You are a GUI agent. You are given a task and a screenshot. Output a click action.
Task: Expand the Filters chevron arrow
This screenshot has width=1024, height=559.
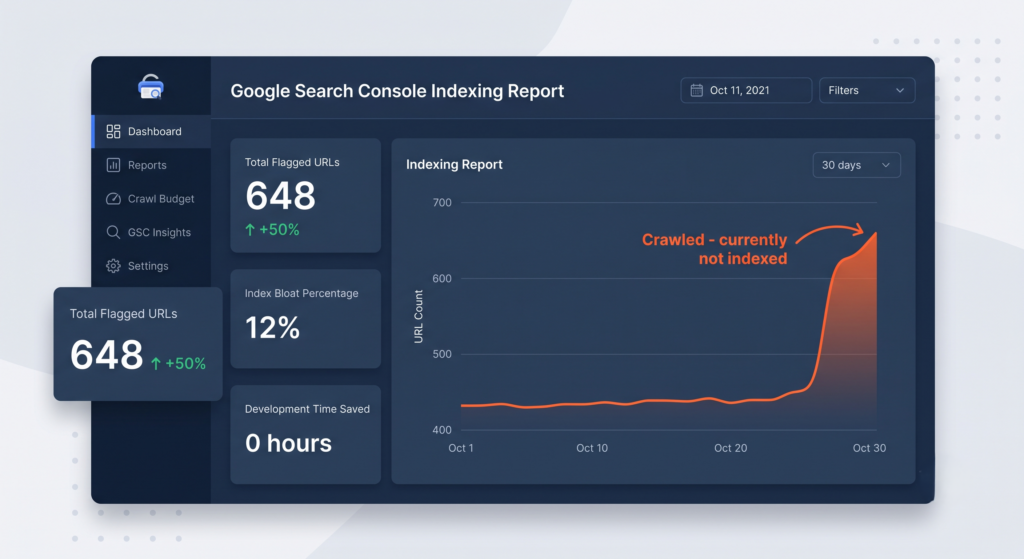(900, 90)
